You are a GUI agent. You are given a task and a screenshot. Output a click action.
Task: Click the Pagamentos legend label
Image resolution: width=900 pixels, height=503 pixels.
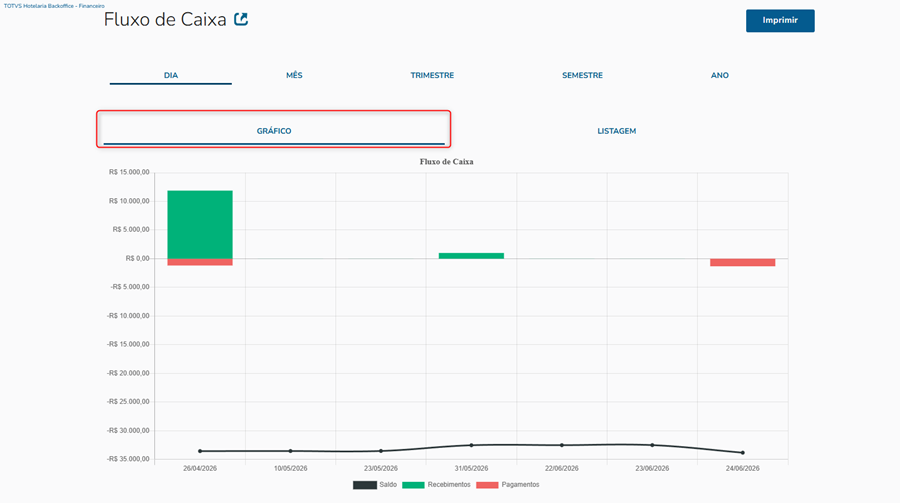coord(520,485)
